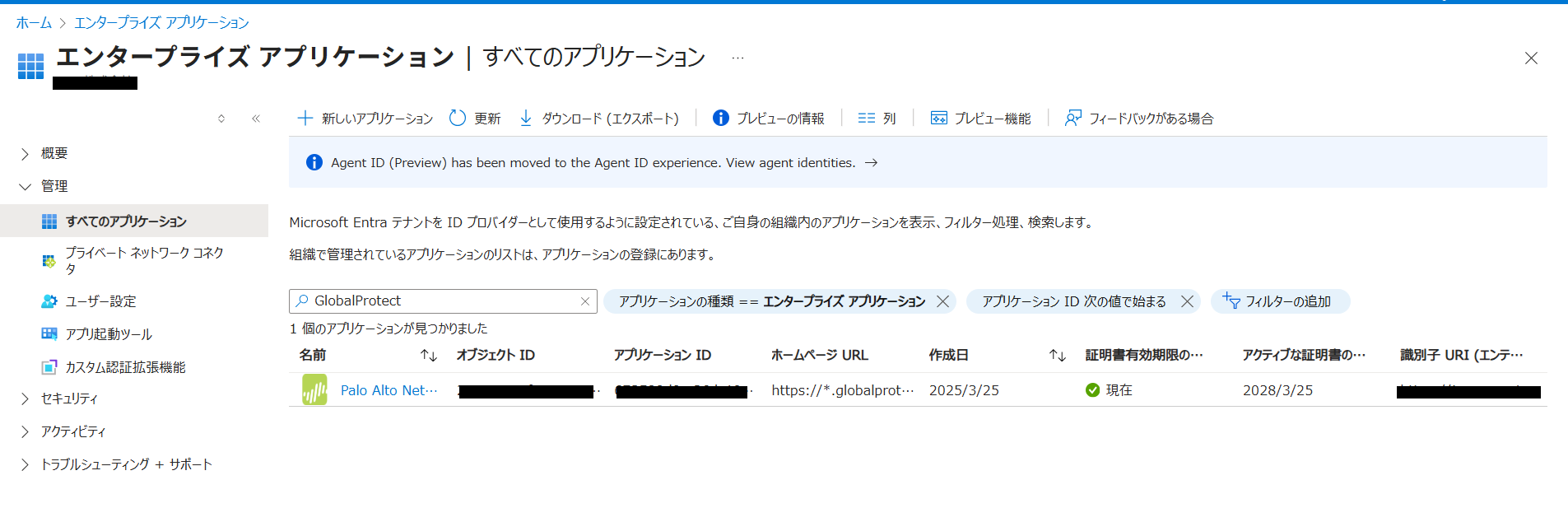
Task: Select ユーザー設定 in the sidebar
Action: [x=100, y=301]
